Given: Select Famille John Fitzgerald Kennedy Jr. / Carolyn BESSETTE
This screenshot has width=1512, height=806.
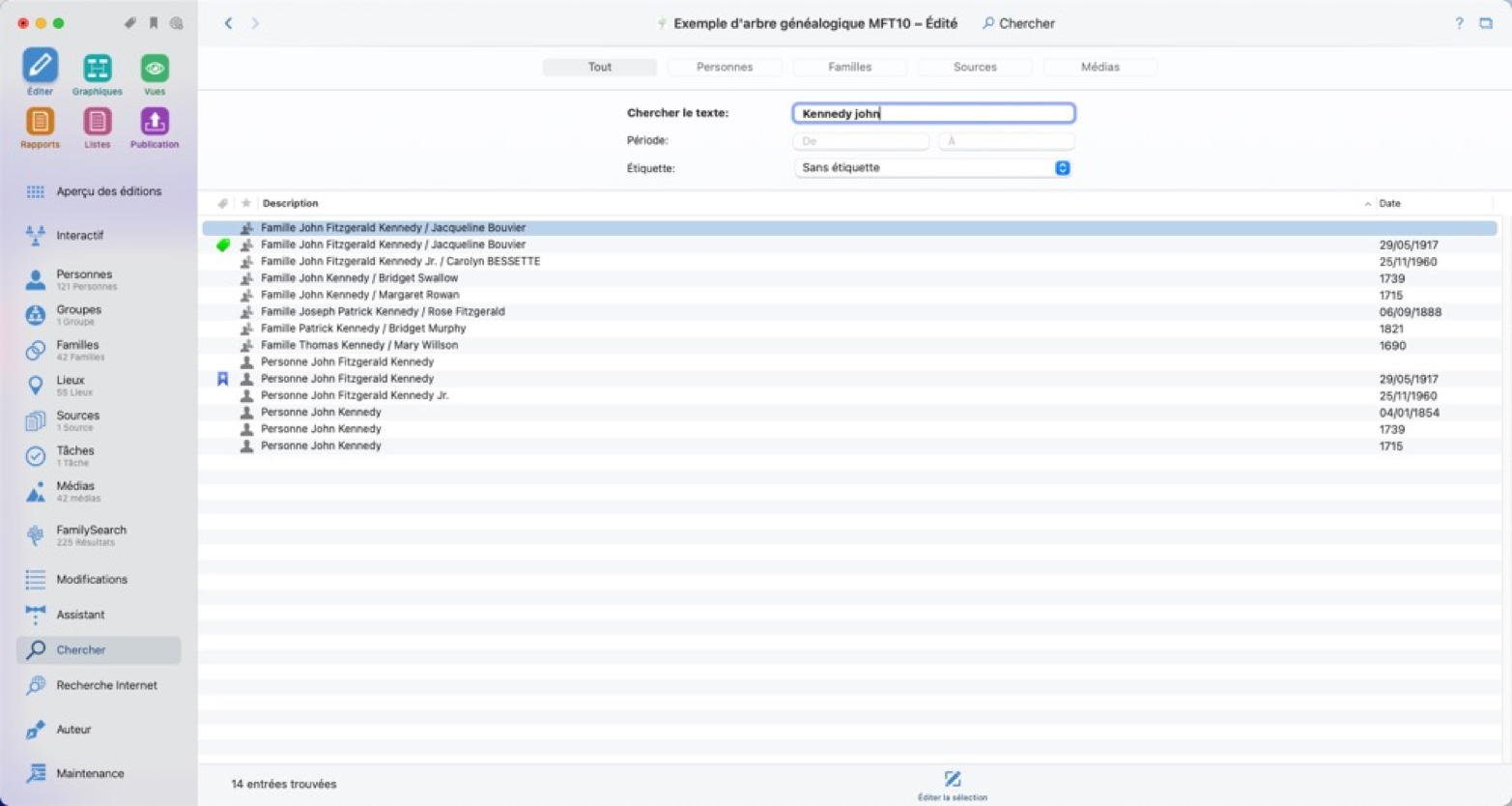Looking at the screenshot, I should tap(850, 261).
